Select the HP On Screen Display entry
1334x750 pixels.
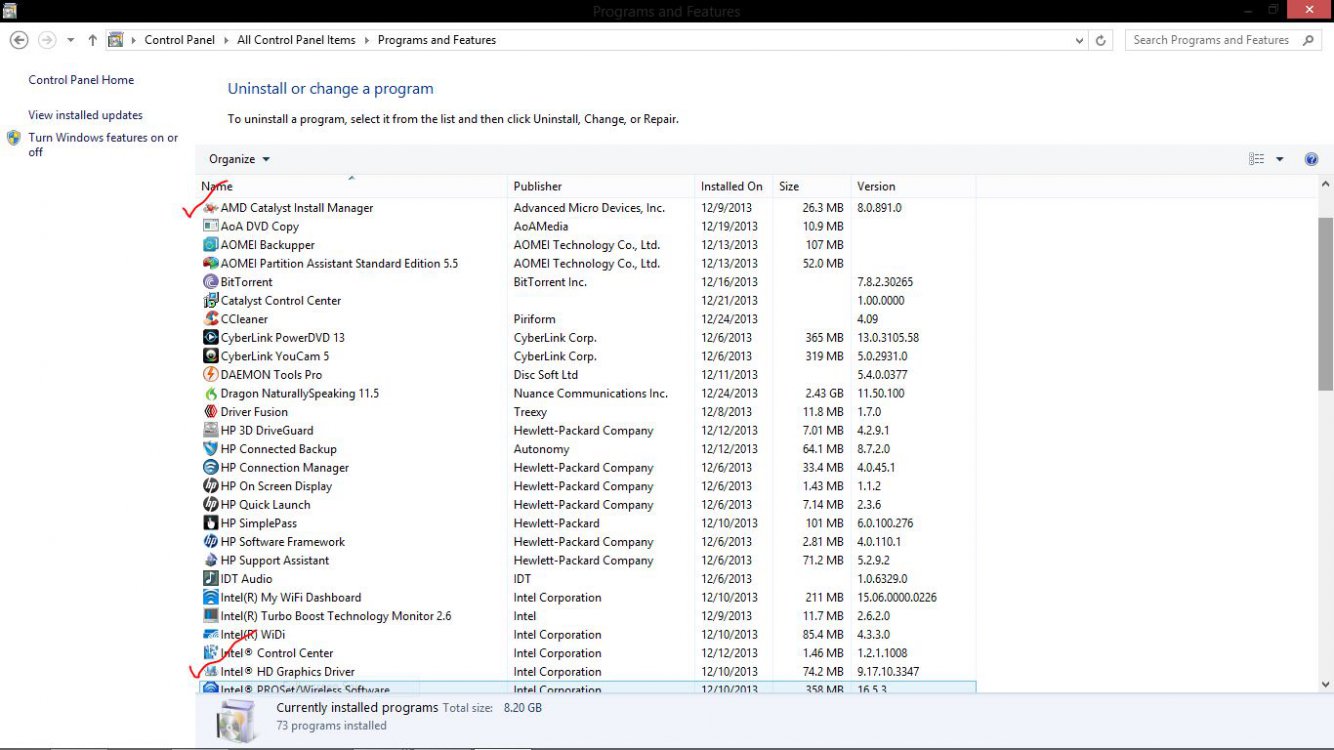coord(586,486)
